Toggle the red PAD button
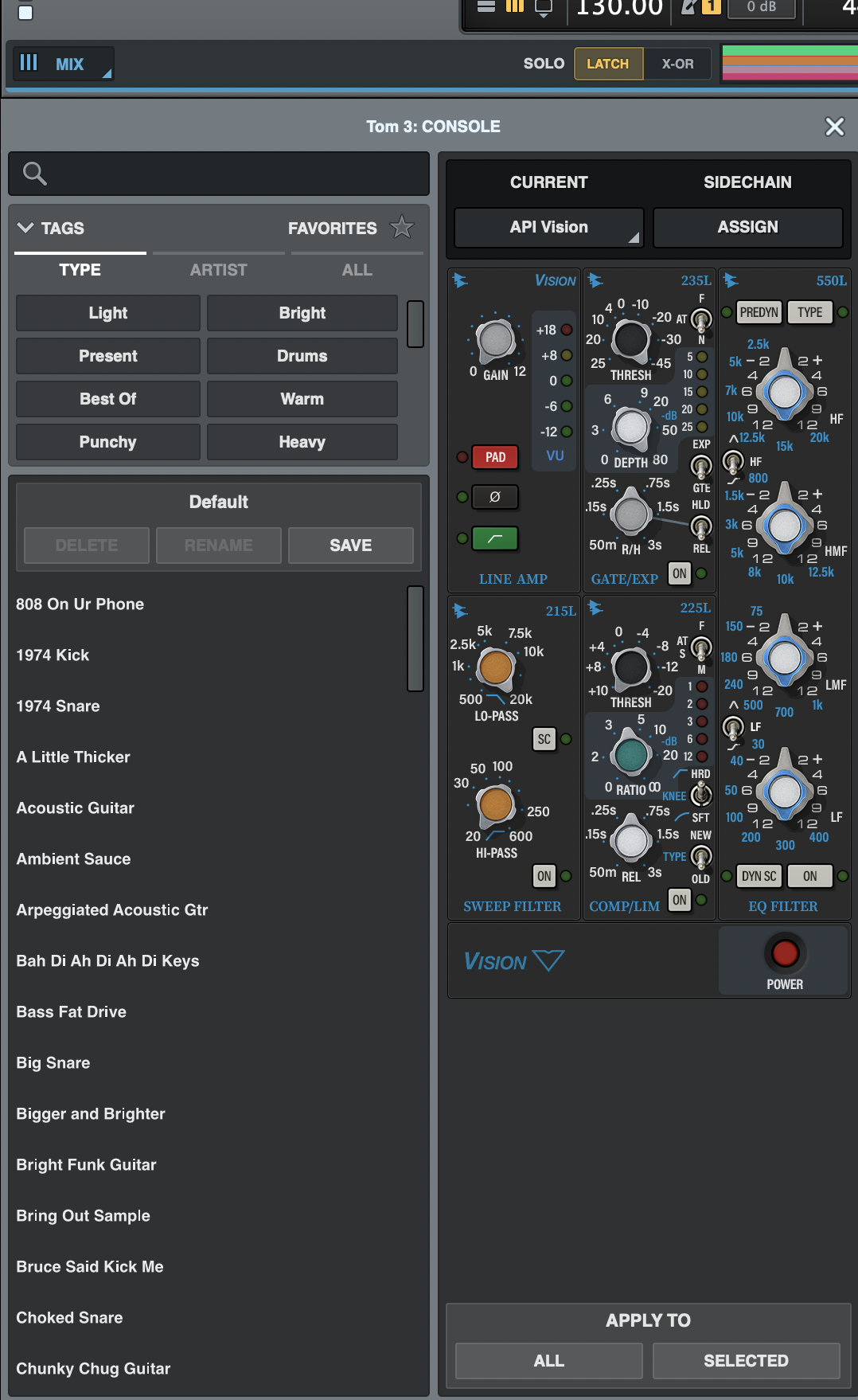Viewport: 858px width, 1400px height. (x=495, y=457)
